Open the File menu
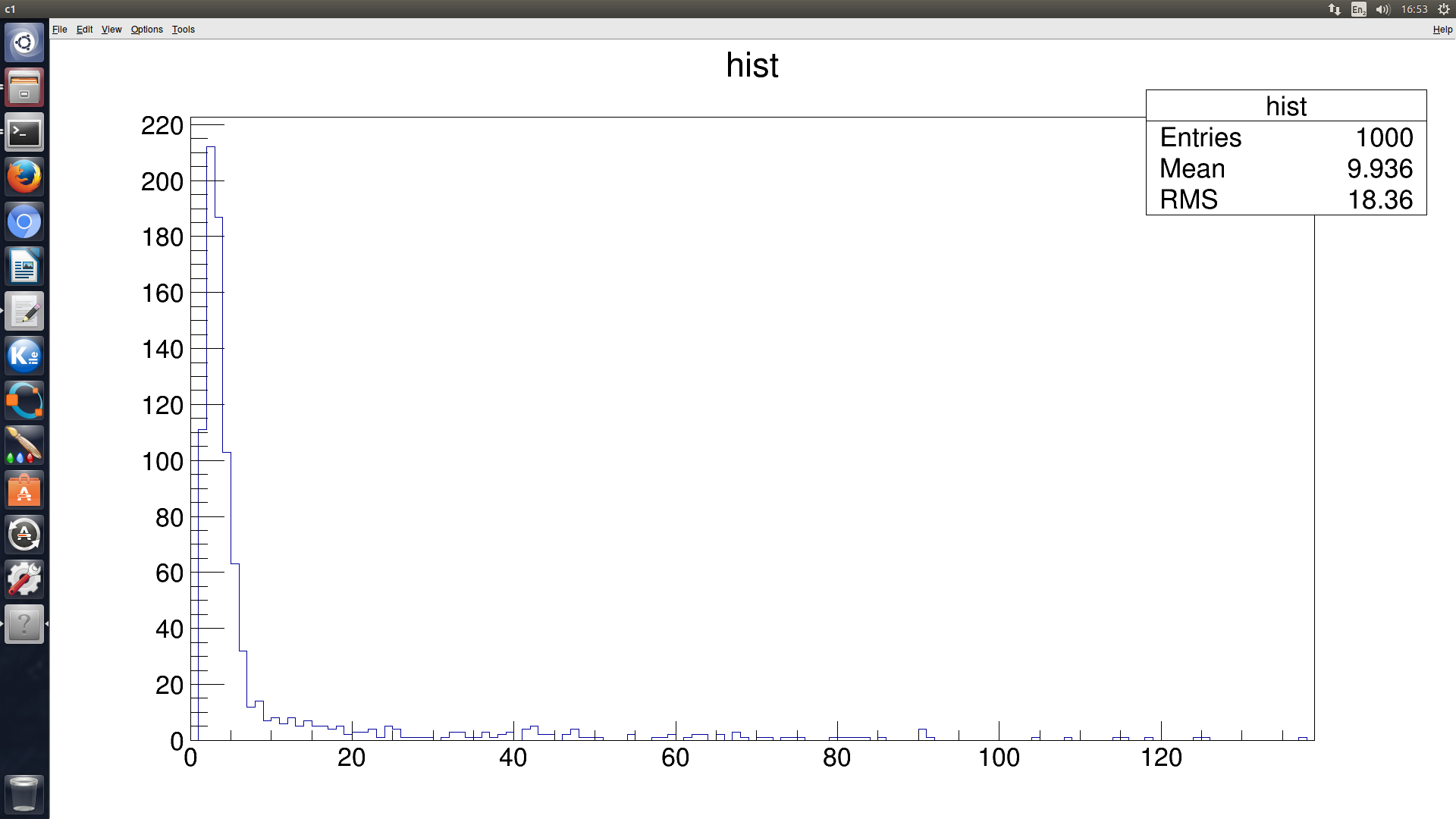The width and height of the screenshot is (1456, 819). pos(59,30)
